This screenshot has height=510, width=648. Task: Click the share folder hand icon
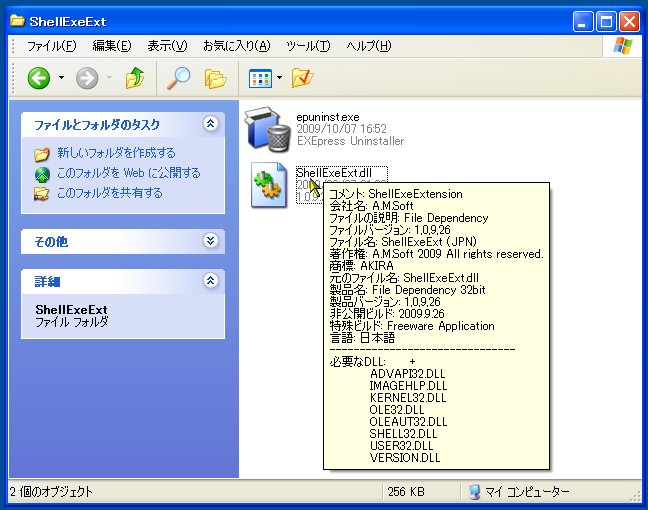click(x=42, y=194)
